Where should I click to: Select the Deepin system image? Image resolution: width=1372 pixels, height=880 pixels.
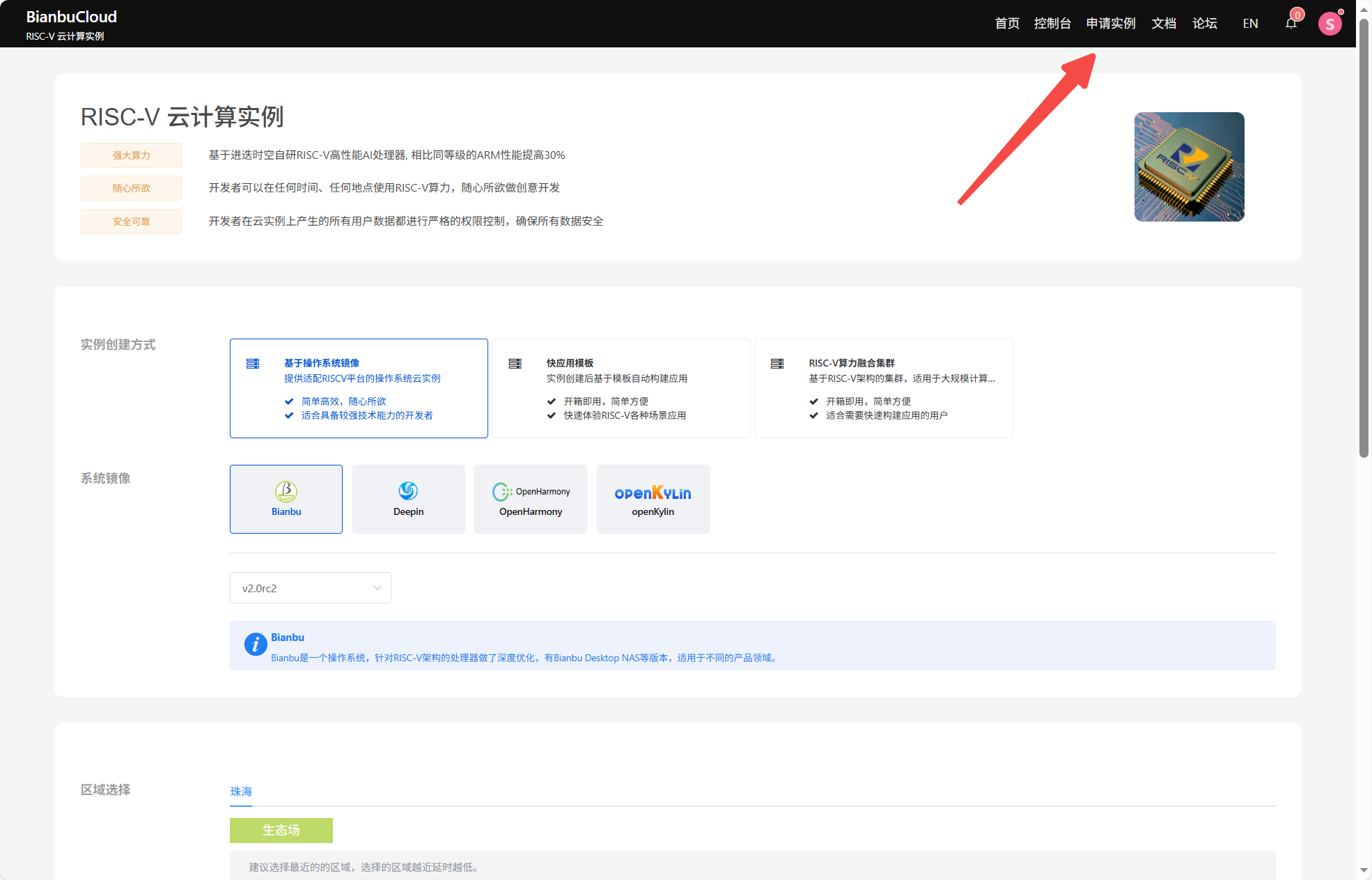[408, 499]
